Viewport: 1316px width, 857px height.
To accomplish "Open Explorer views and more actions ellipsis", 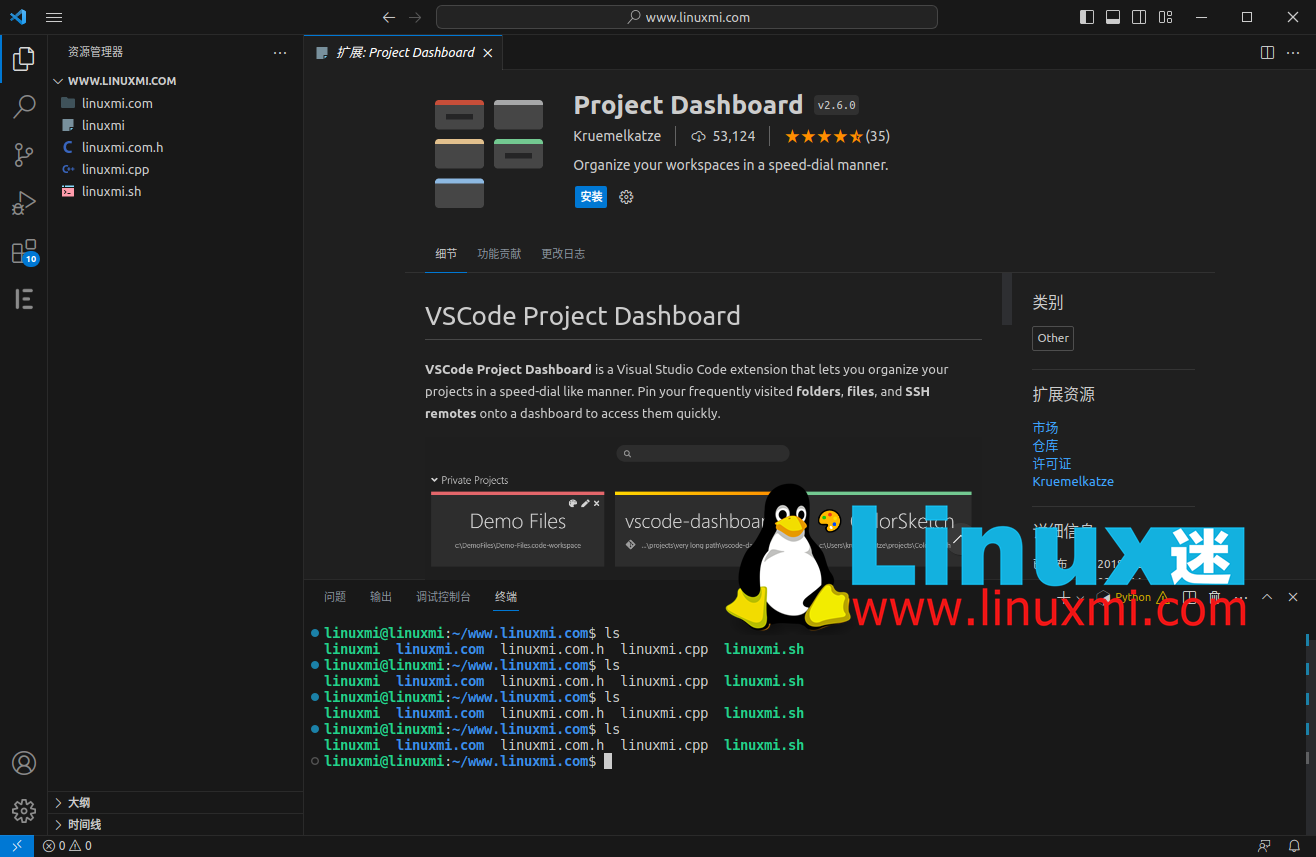I will pos(280,52).
